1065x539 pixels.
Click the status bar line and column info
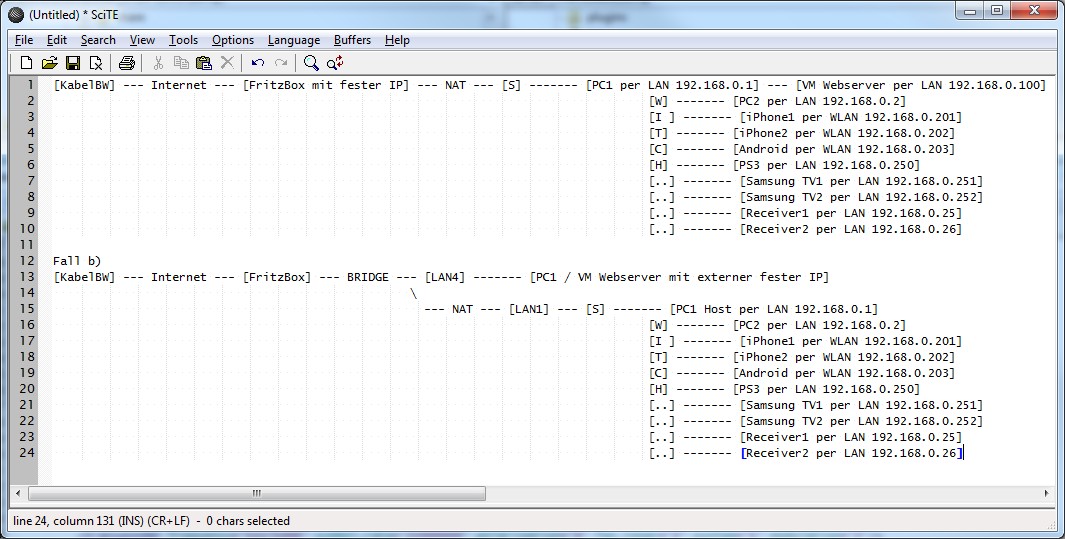(151, 521)
